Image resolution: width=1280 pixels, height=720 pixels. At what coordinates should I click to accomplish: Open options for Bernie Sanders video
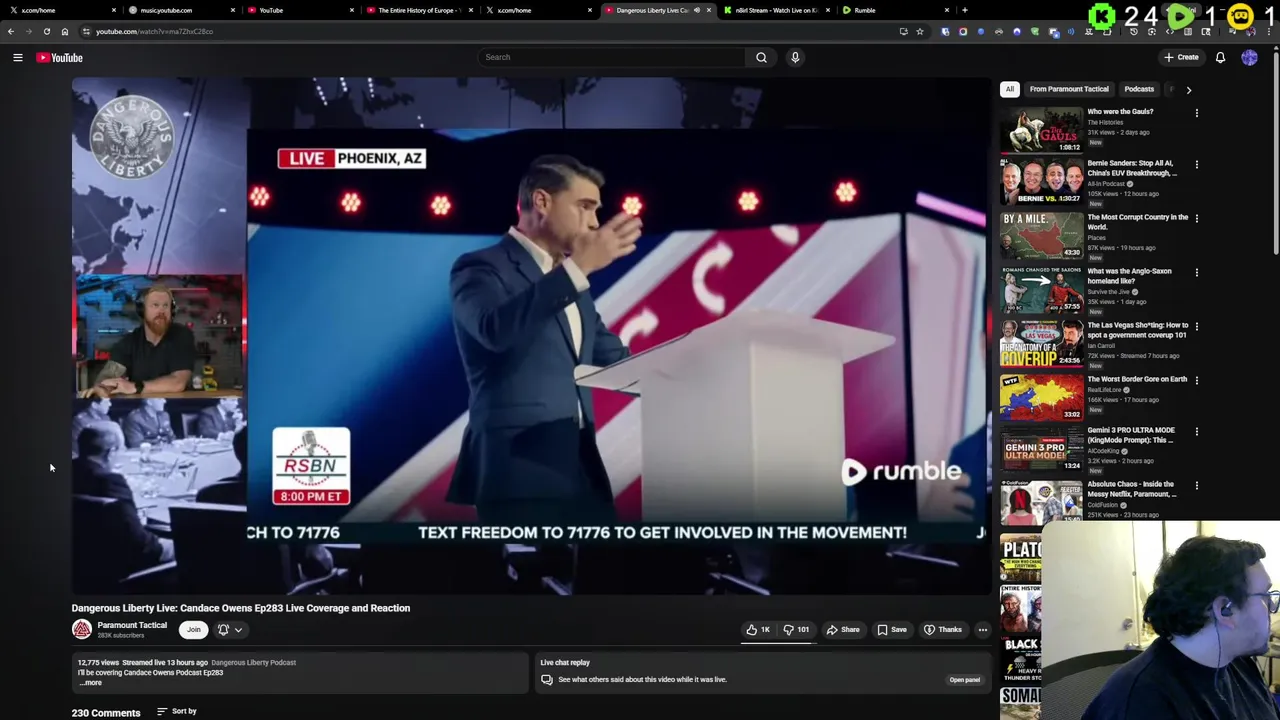click(1196, 165)
